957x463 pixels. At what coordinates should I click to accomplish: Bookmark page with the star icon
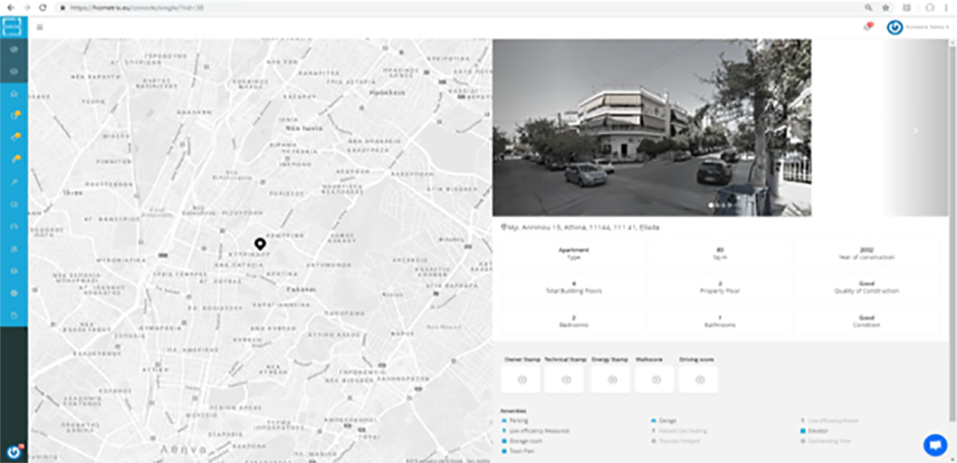[x=885, y=7]
